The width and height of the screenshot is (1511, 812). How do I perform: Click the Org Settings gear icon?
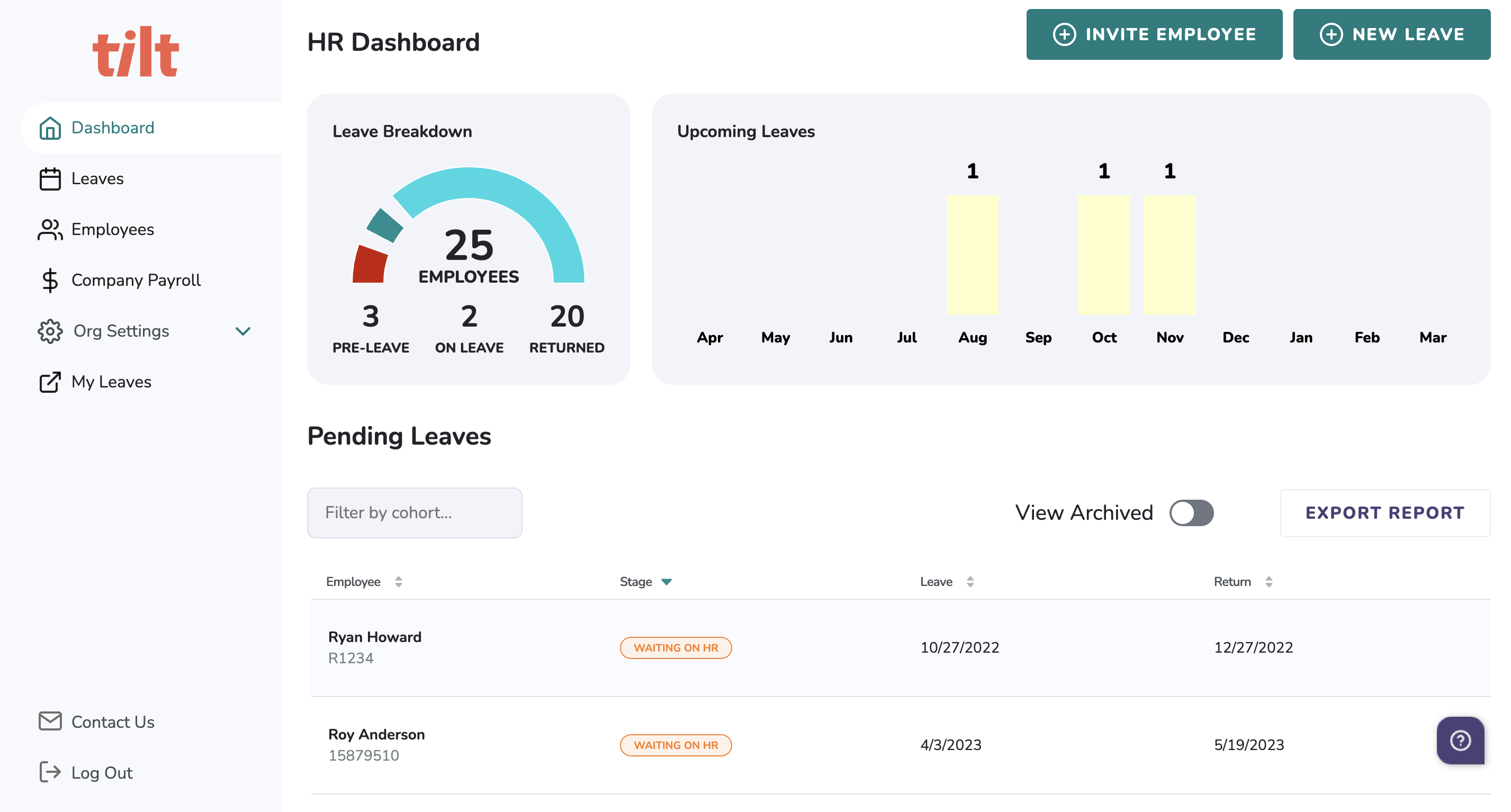pos(50,331)
